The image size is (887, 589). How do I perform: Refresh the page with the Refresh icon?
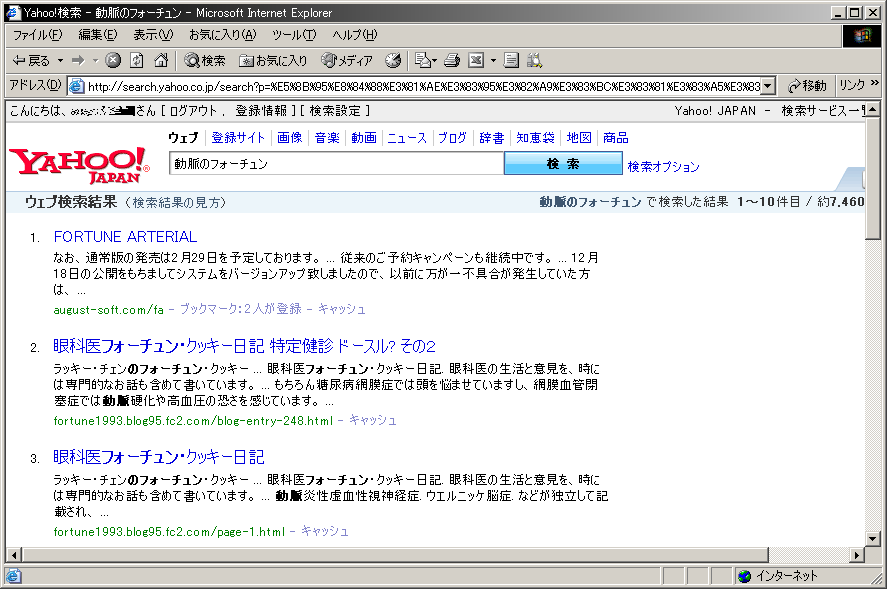(x=137, y=60)
